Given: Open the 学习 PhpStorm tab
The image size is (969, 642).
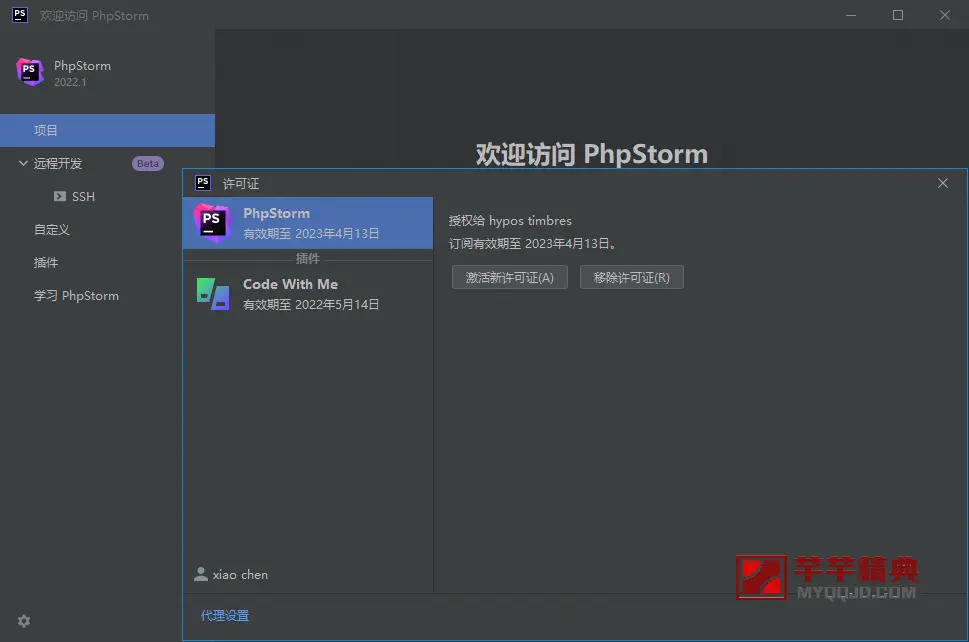Looking at the screenshot, I should coord(76,295).
